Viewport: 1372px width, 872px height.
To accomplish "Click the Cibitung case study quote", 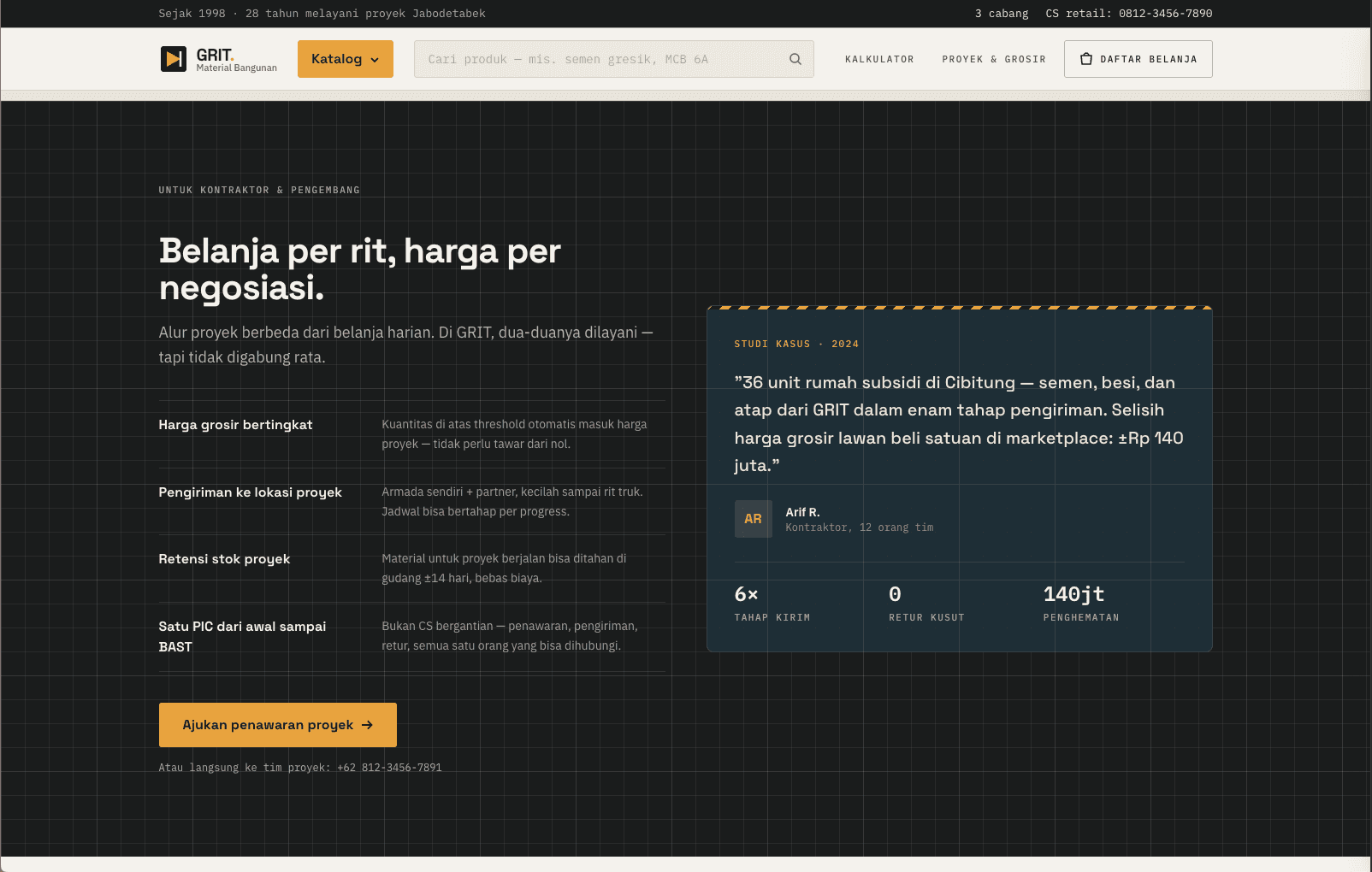I will click(x=959, y=424).
